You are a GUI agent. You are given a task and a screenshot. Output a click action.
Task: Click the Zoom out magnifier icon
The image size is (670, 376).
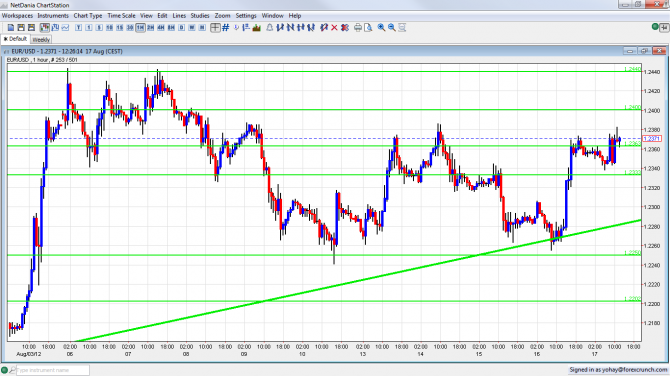[x=391, y=27]
